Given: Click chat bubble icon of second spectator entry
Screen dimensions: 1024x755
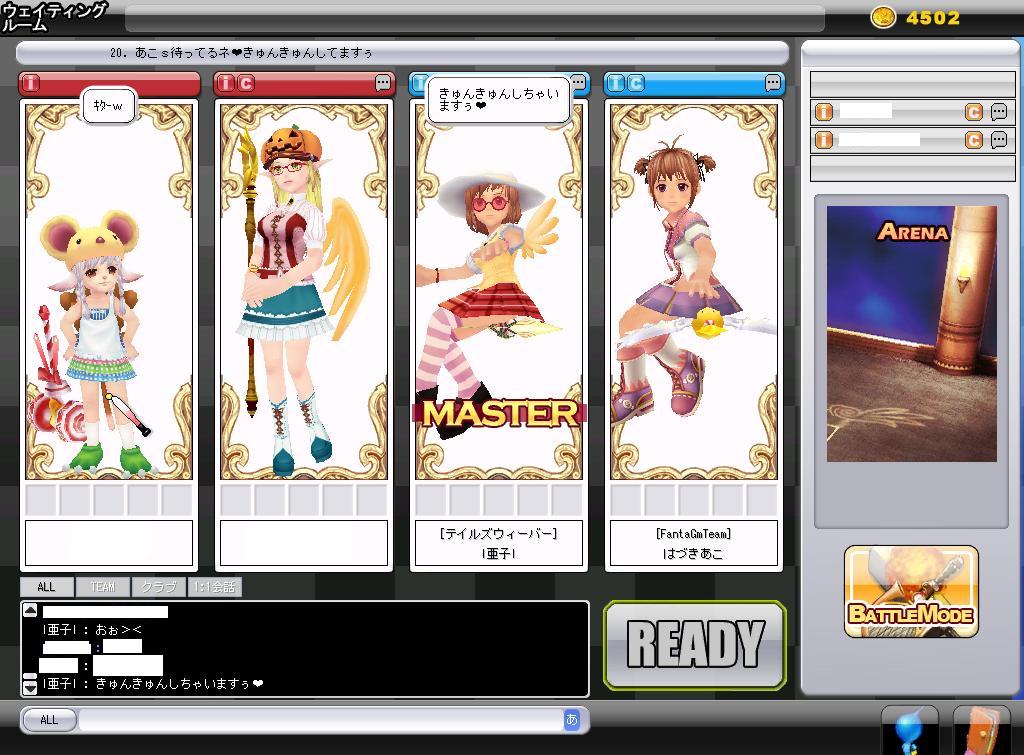Looking at the screenshot, I should point(998,140).
